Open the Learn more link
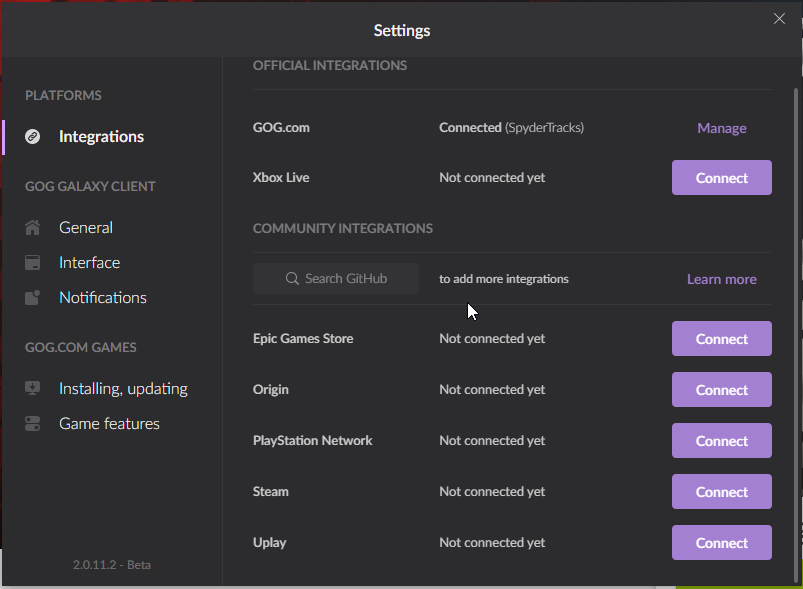803x589 pixels. click(x=722, y=279)
